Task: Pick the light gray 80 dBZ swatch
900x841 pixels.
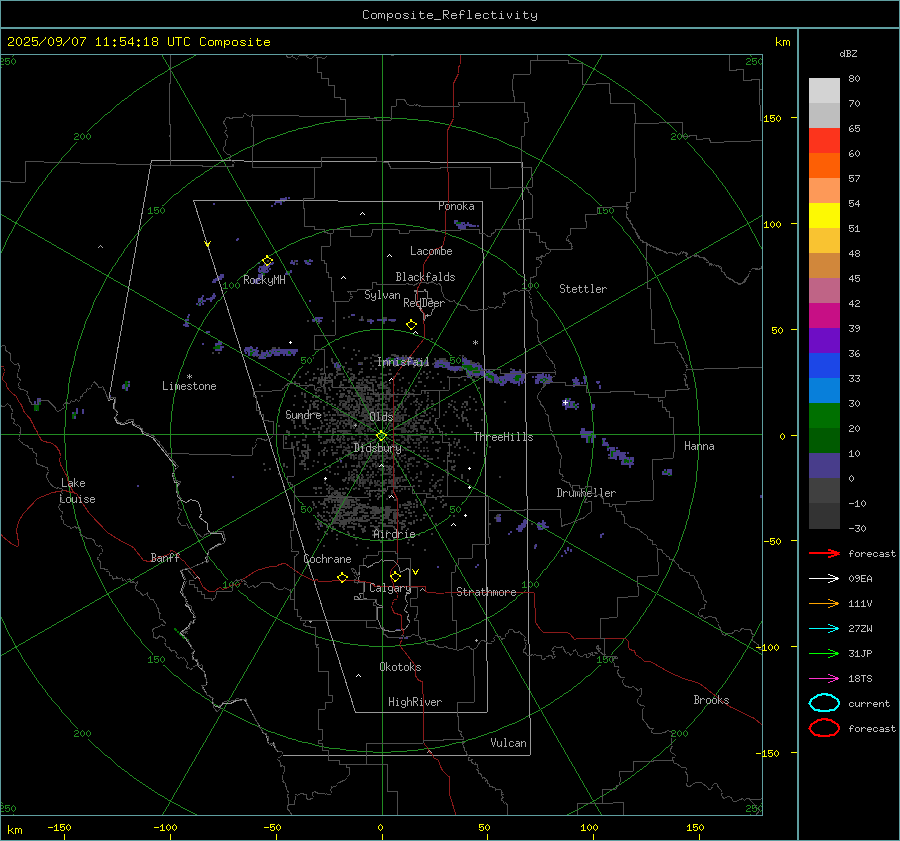Action: click(x=824, y=90)
